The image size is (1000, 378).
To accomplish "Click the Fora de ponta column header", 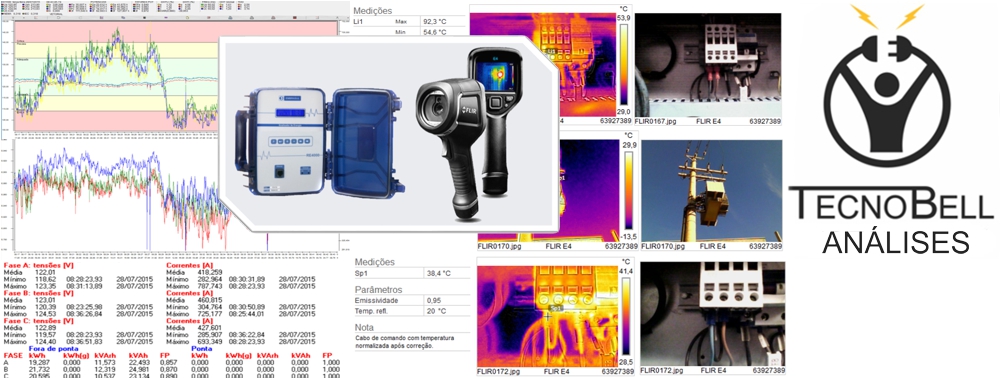I will click(x=58, y=349).
